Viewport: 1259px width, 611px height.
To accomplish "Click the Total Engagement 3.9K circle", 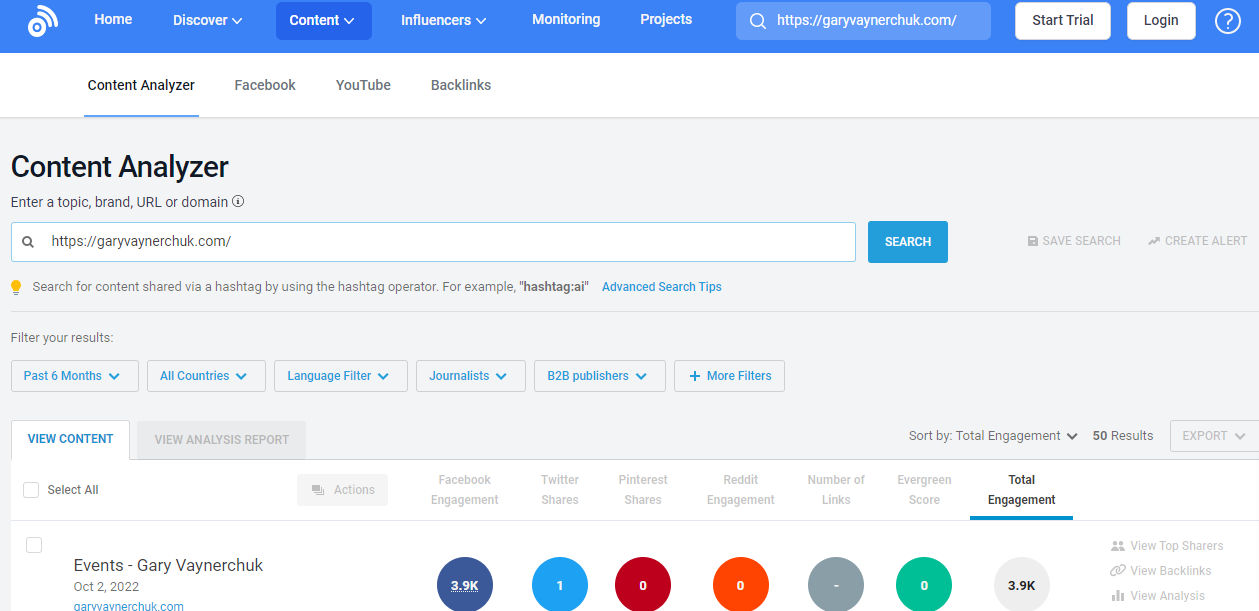I will click(x=1022, y=585).
